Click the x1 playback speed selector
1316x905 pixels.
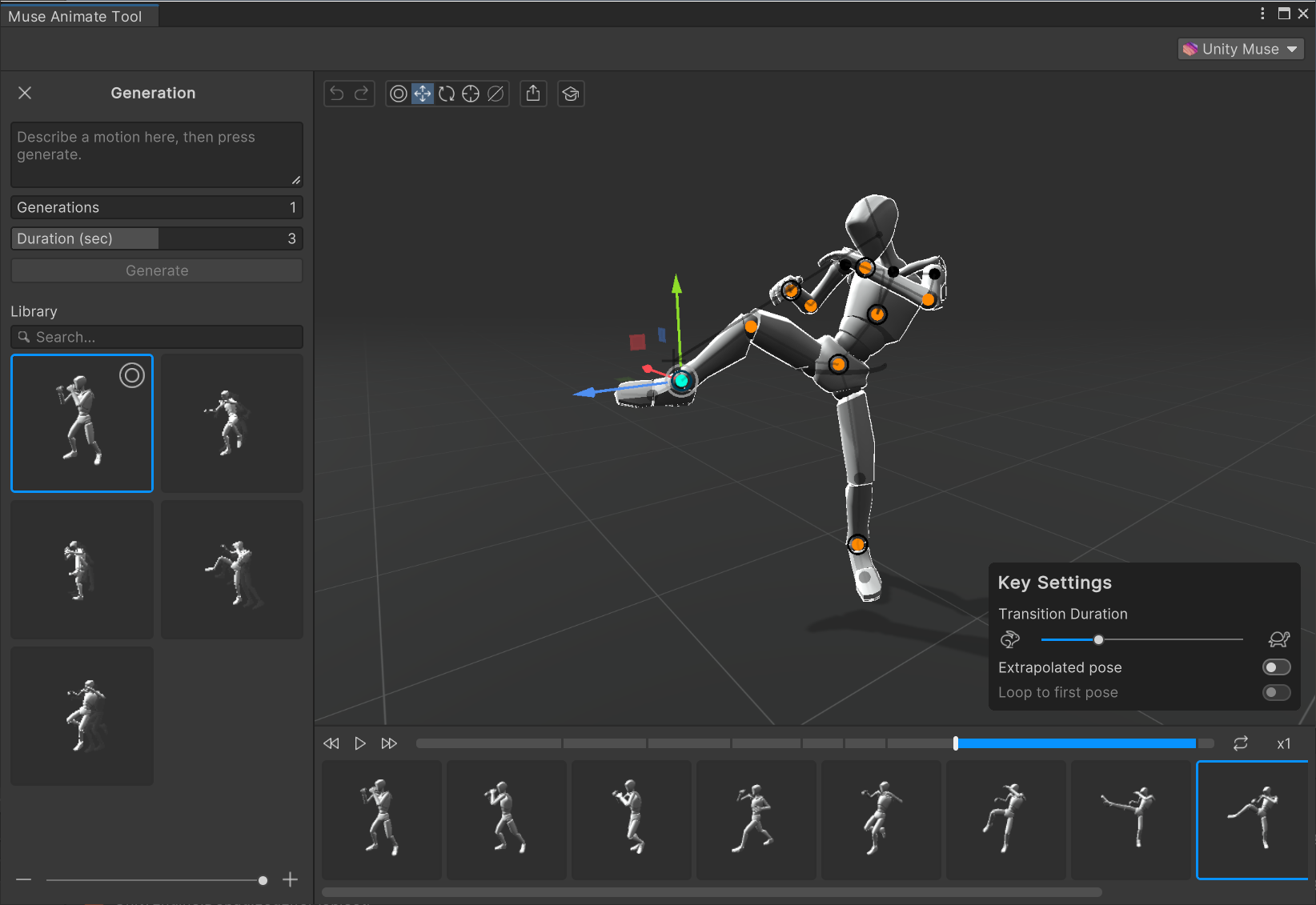point(1284,743)
